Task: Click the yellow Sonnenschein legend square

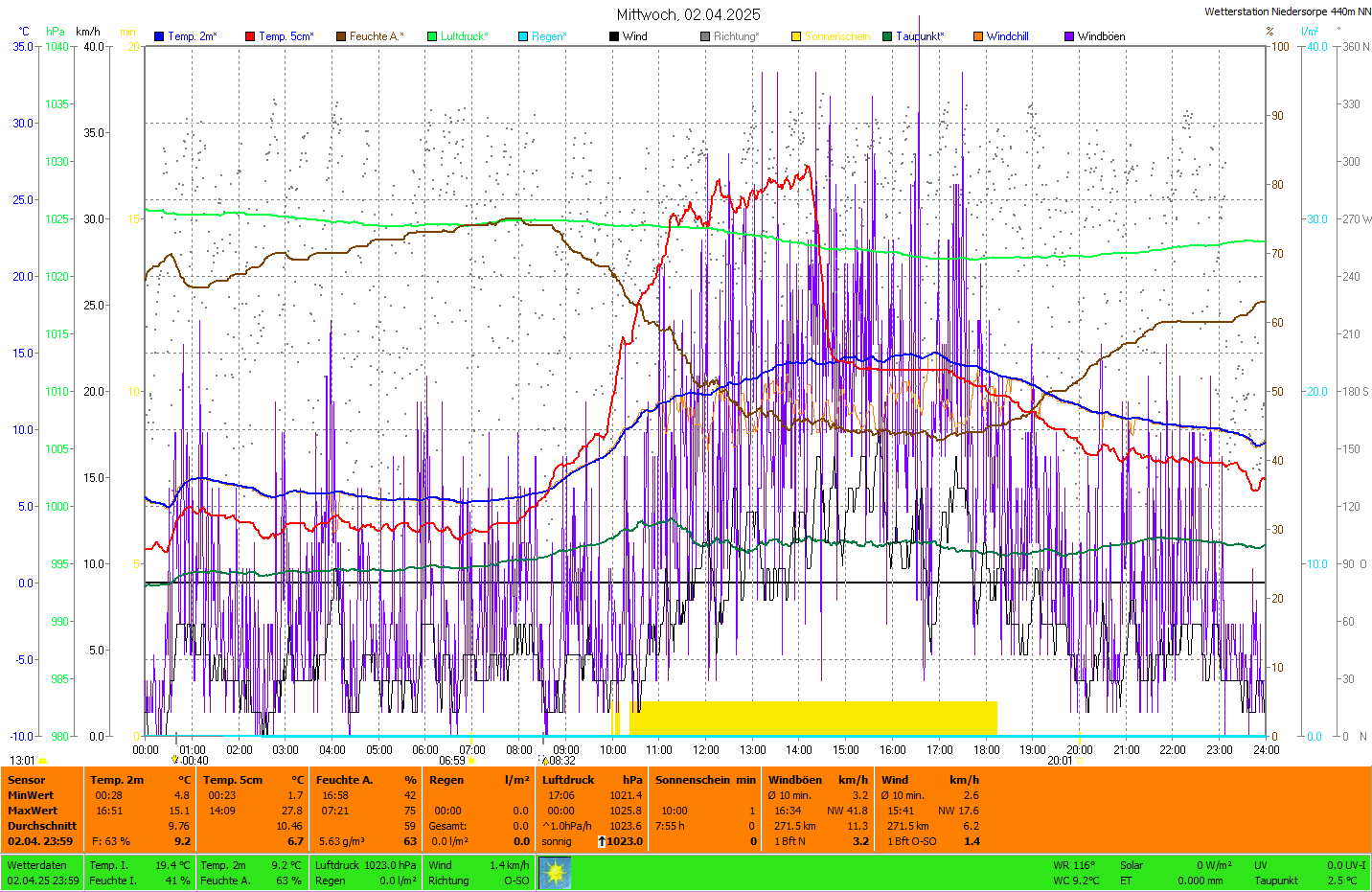Action: 796,36
